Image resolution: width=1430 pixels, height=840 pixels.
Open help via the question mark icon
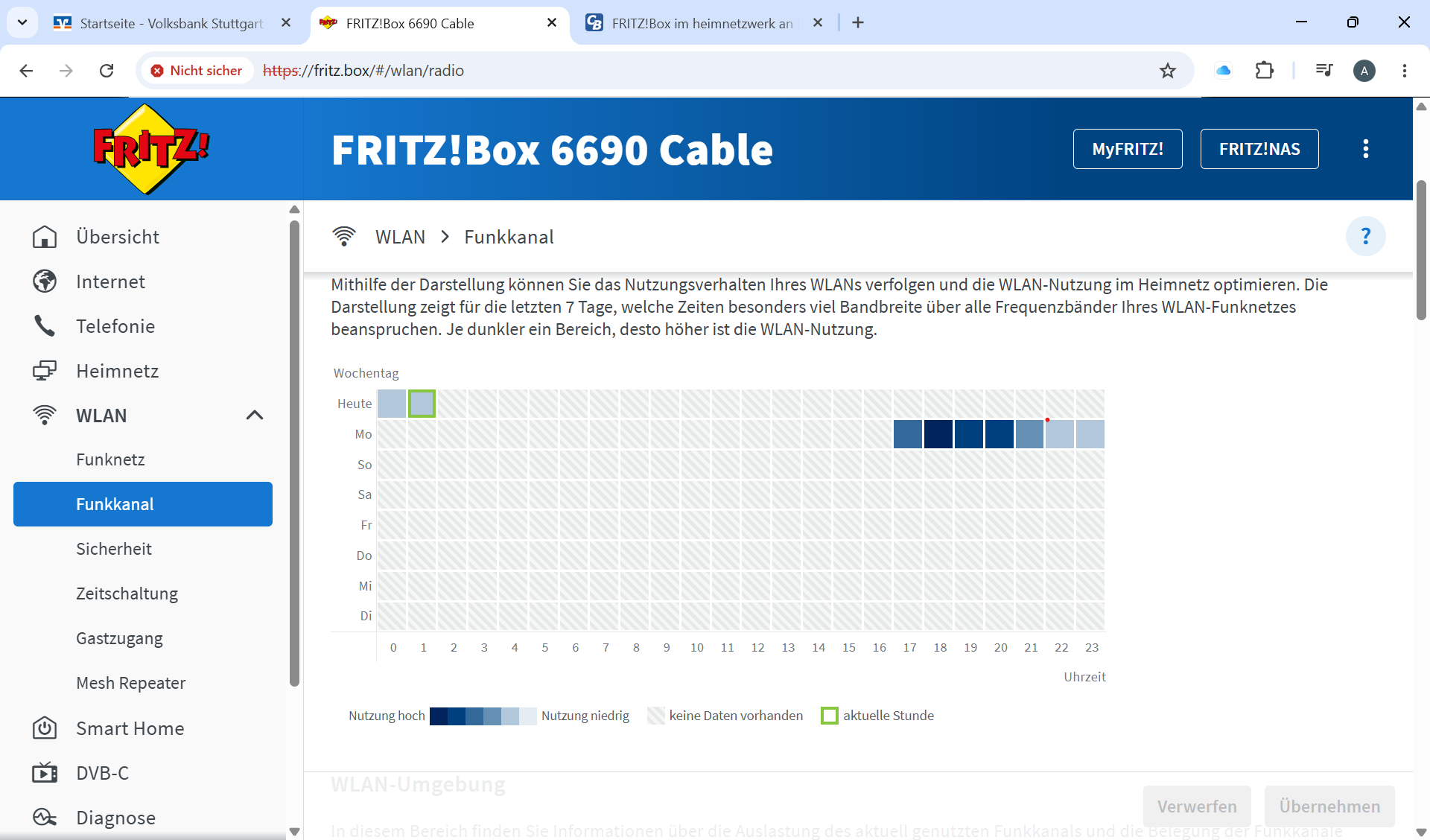pyautogui.click(x=1366, y=236)
